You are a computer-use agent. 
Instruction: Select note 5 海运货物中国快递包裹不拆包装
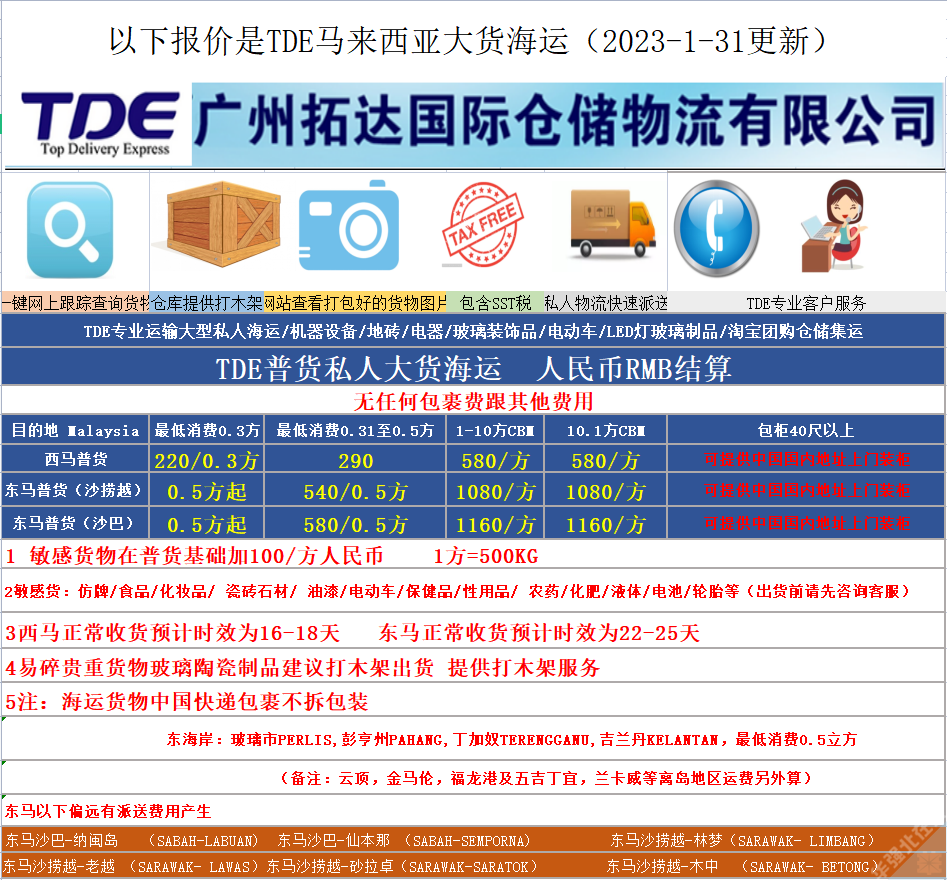[187, 701]
